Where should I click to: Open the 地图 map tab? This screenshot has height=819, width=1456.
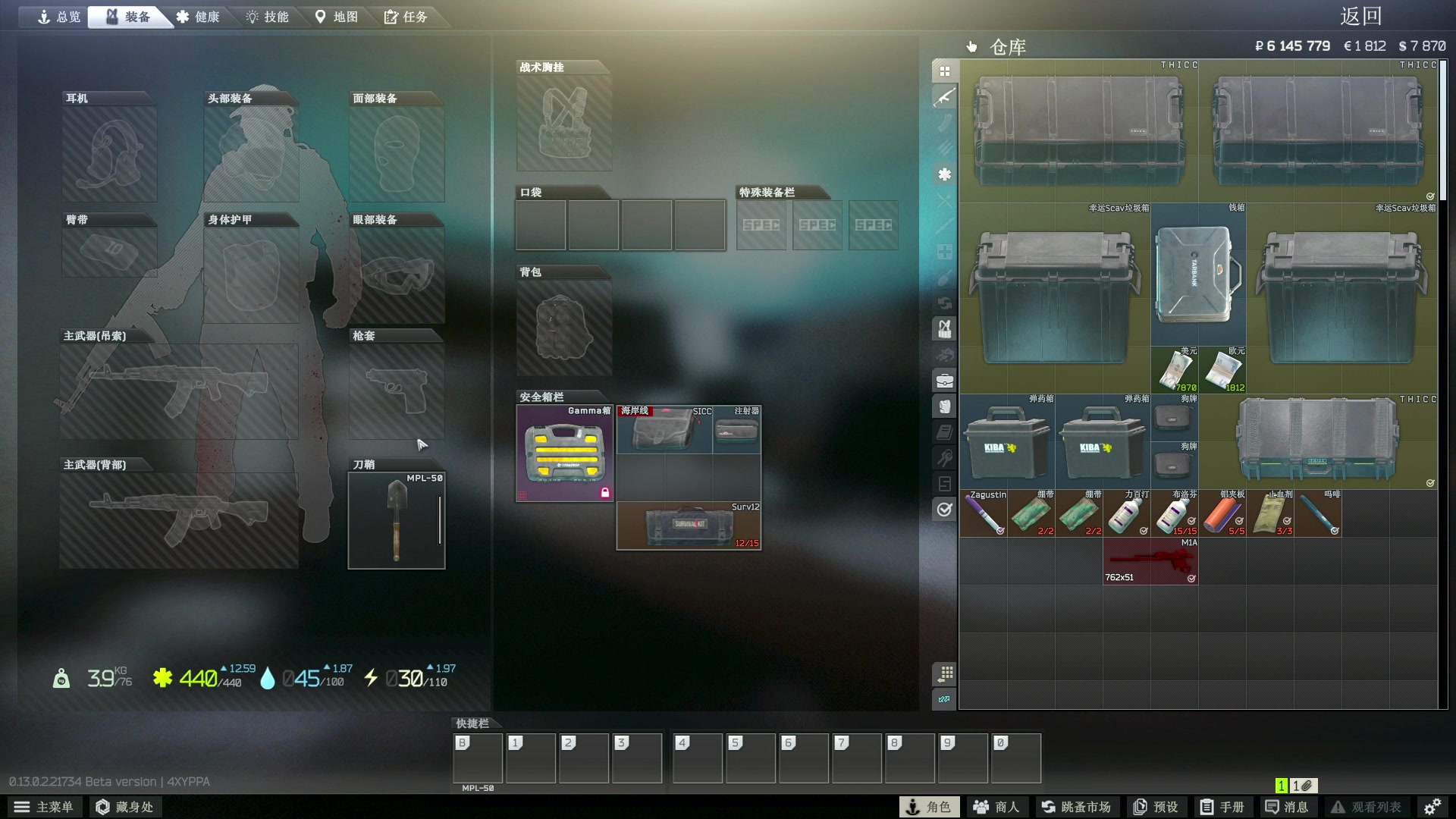336,17
